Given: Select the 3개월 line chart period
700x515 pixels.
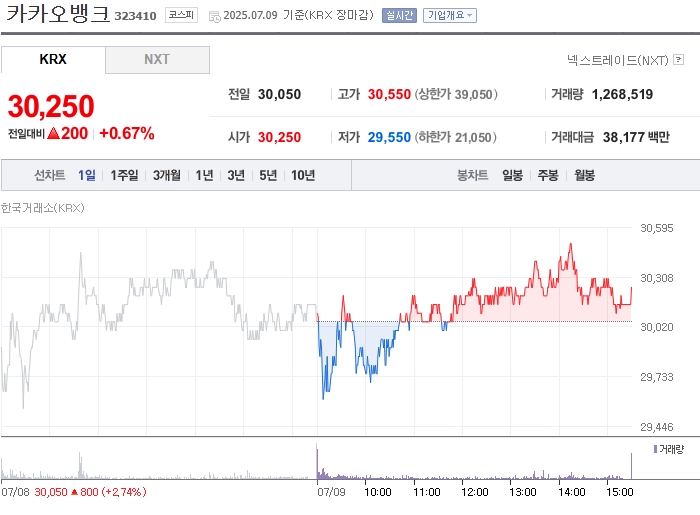Looking at the screenshot, I should (x=167, y=175).
